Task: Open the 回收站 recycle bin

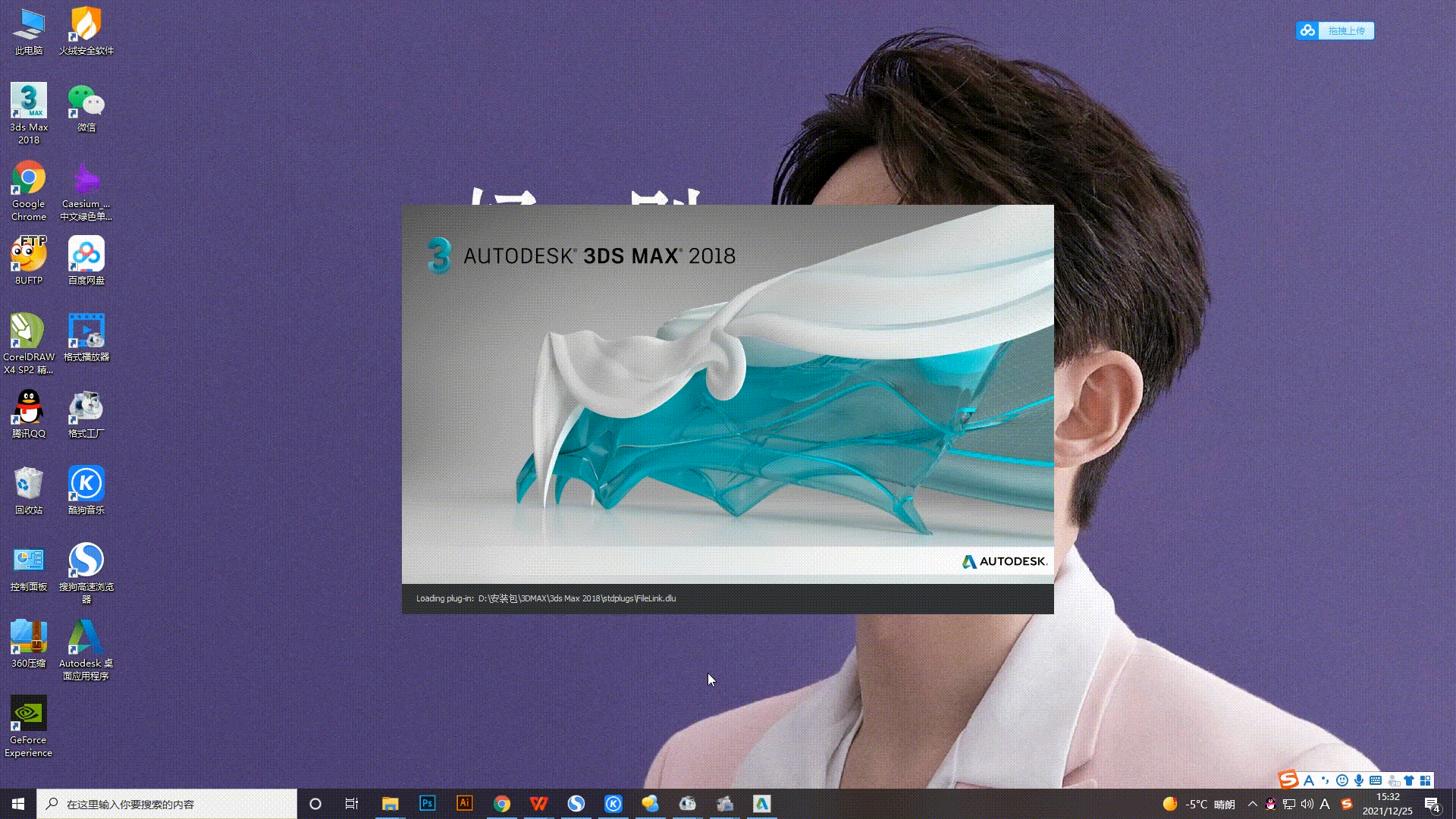Action: pyautogui.click(x=29, y=491)
